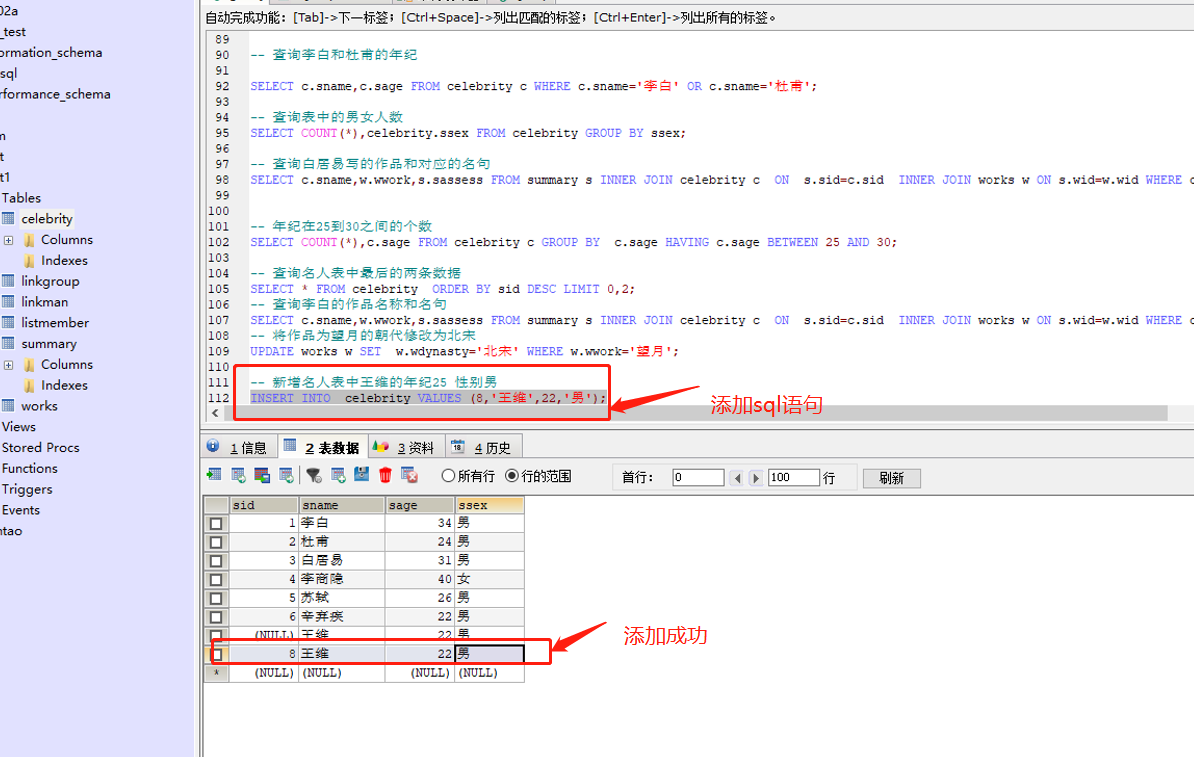The height and width of the screenshot is (757, 1194).
Task: Click the sname cell 李商隐
Action: [341, 580]
